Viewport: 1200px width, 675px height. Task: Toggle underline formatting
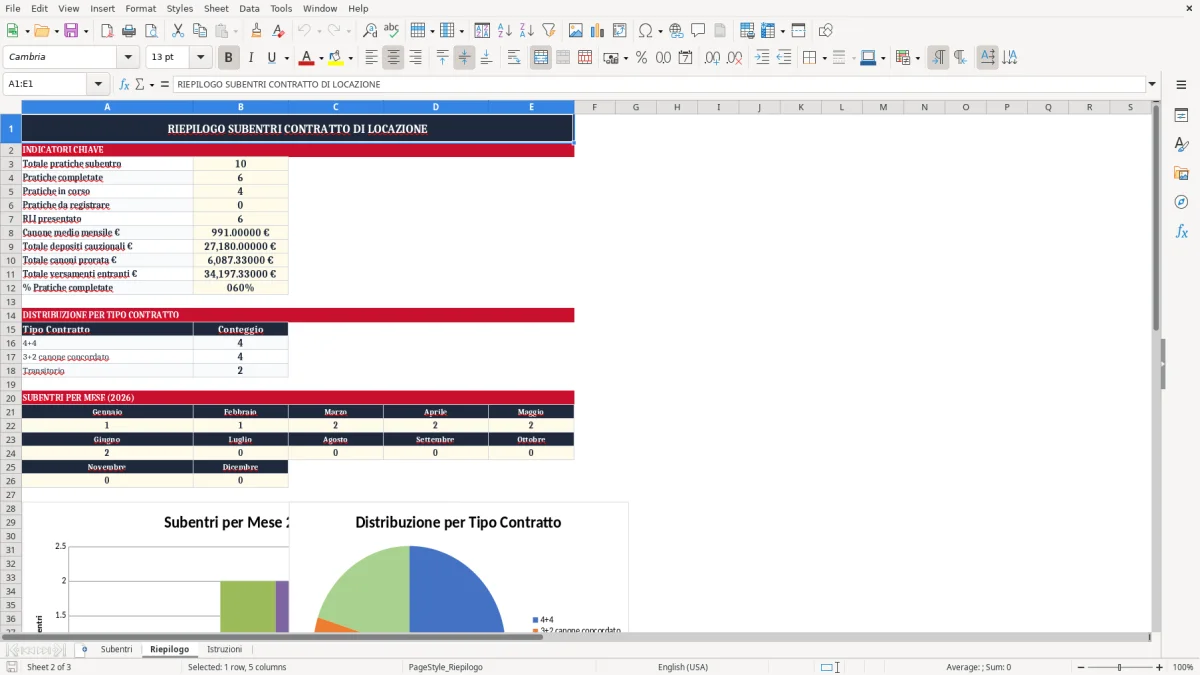pos(271,58)
